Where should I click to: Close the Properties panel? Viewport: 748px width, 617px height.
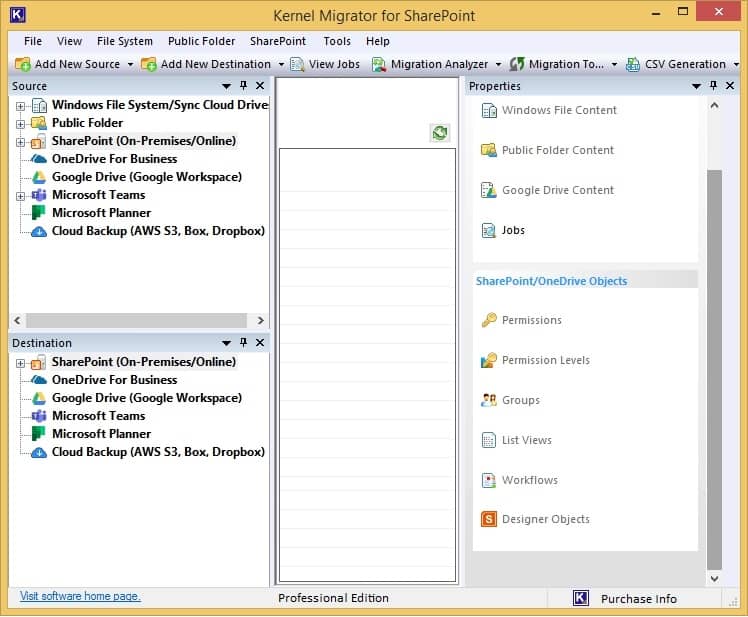coord(730,86)
